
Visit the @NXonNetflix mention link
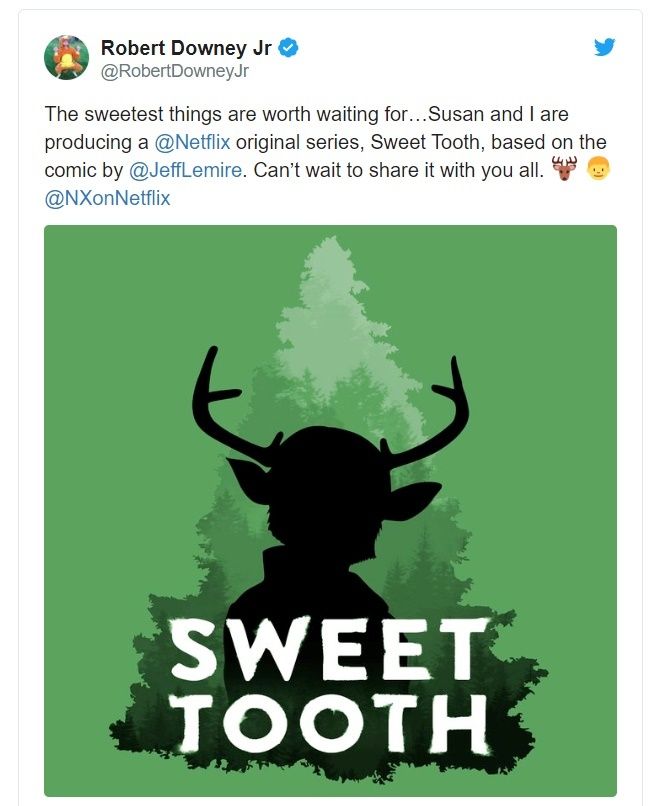point(107,198)
